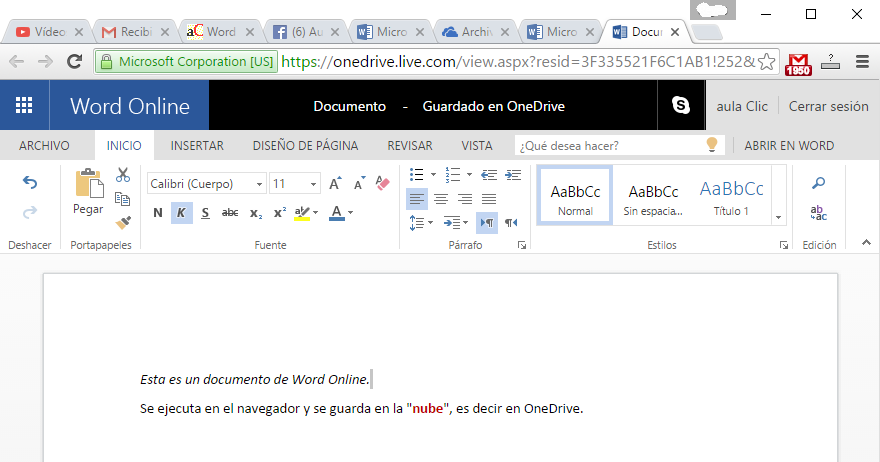Apply yellow highlight color
This screenshot has height=462, width=880.
pyautogui.click(x=302, y=213)
